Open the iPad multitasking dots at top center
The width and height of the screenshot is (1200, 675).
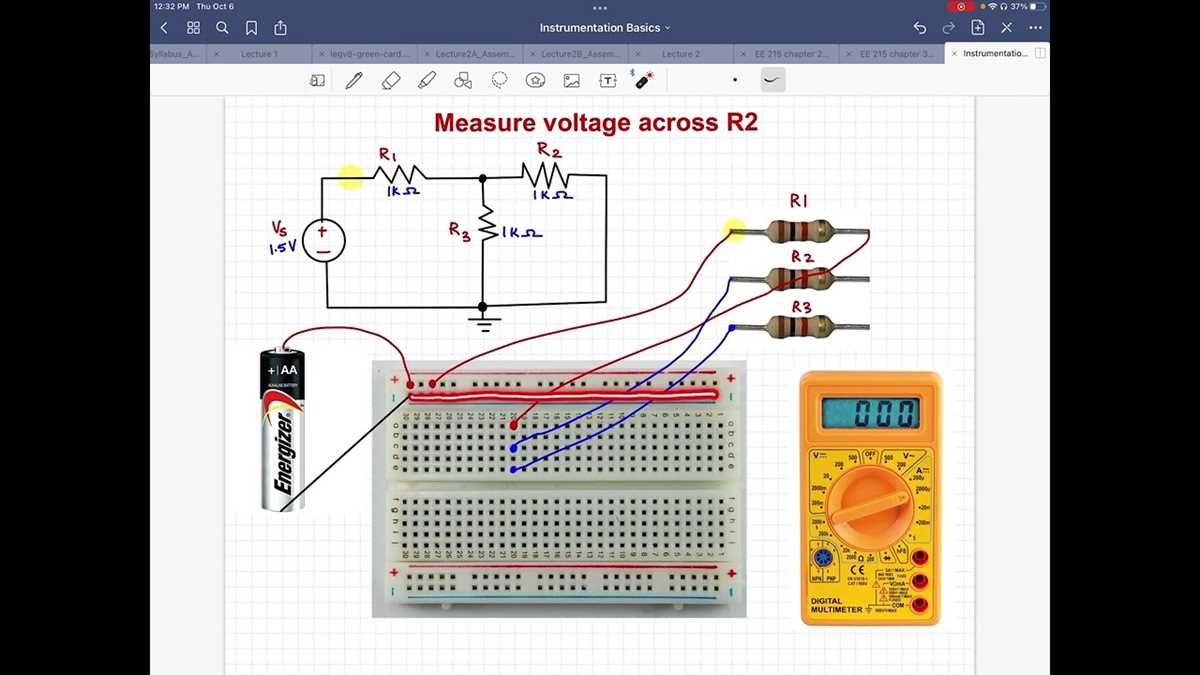(600, 7)
